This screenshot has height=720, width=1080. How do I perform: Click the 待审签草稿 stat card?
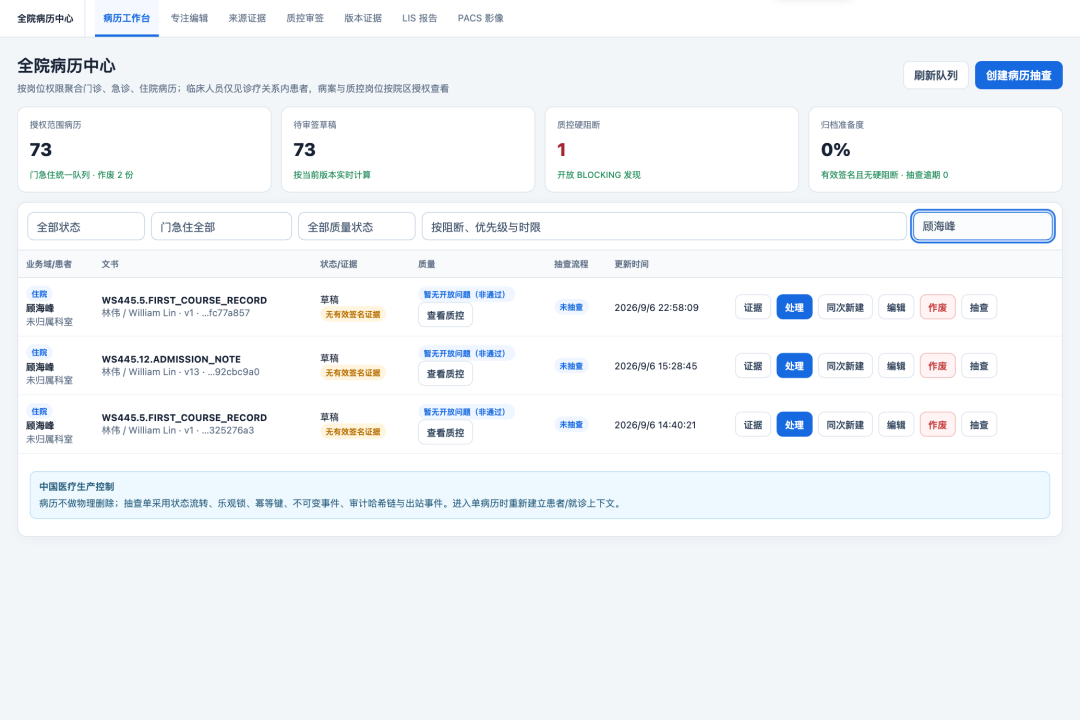click(408, 149)
